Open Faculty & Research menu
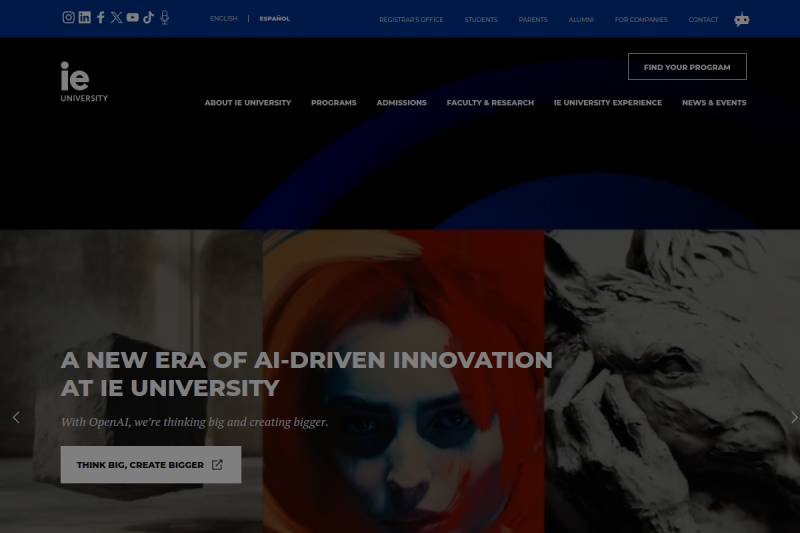Viewport: 800px width, 533px height. click(x=490, y=103)
